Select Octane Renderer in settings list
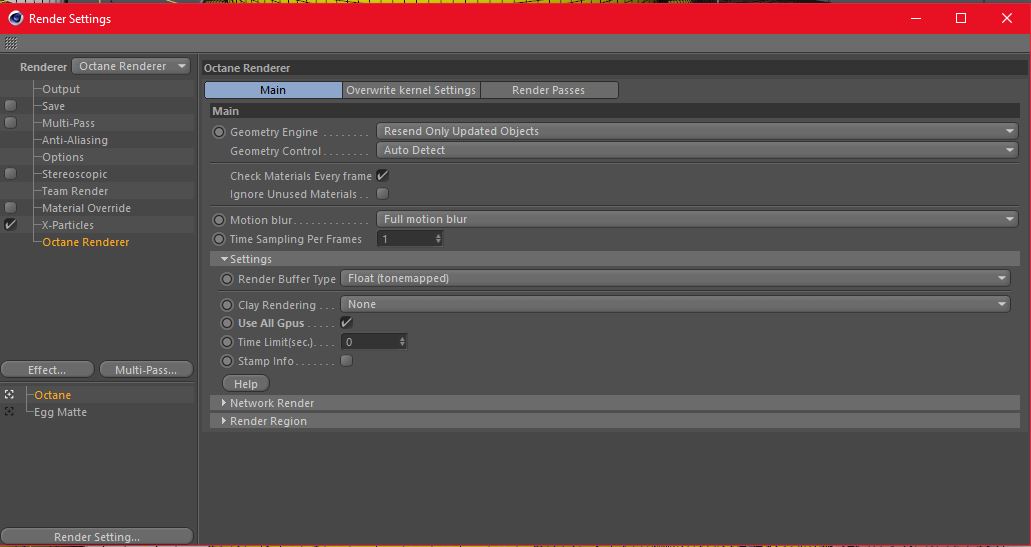The width and height of the screenshot is (1031, 547). (x=85, y=242)
